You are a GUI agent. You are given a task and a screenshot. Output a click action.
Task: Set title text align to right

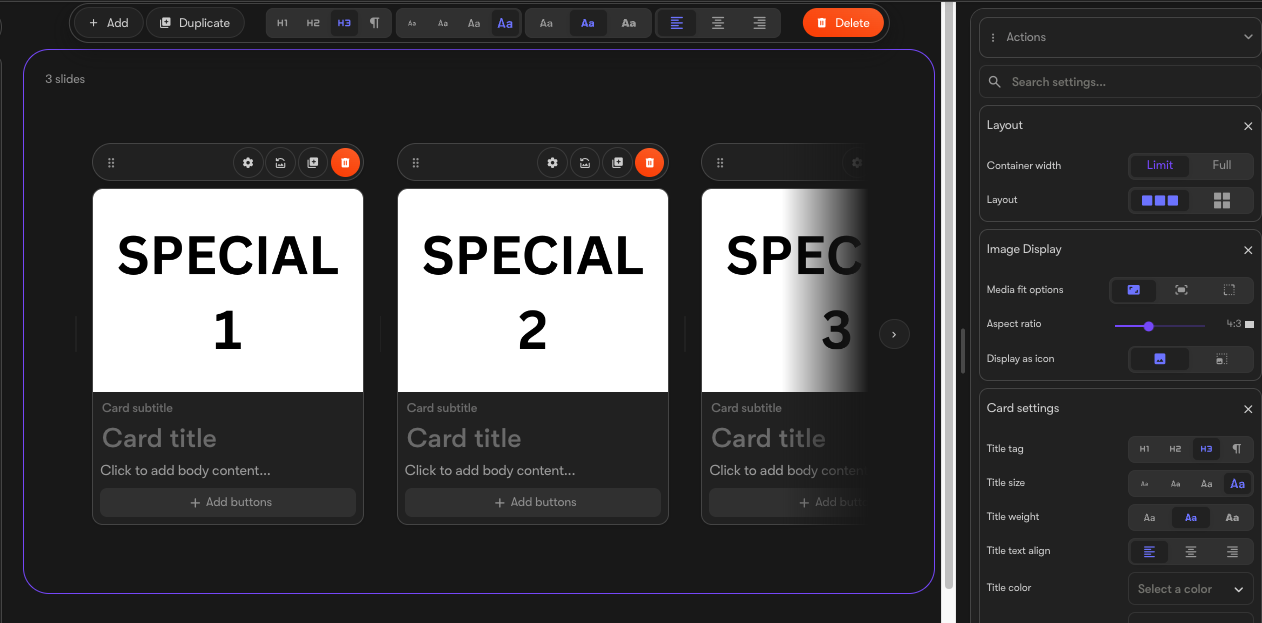point(1232,551)
